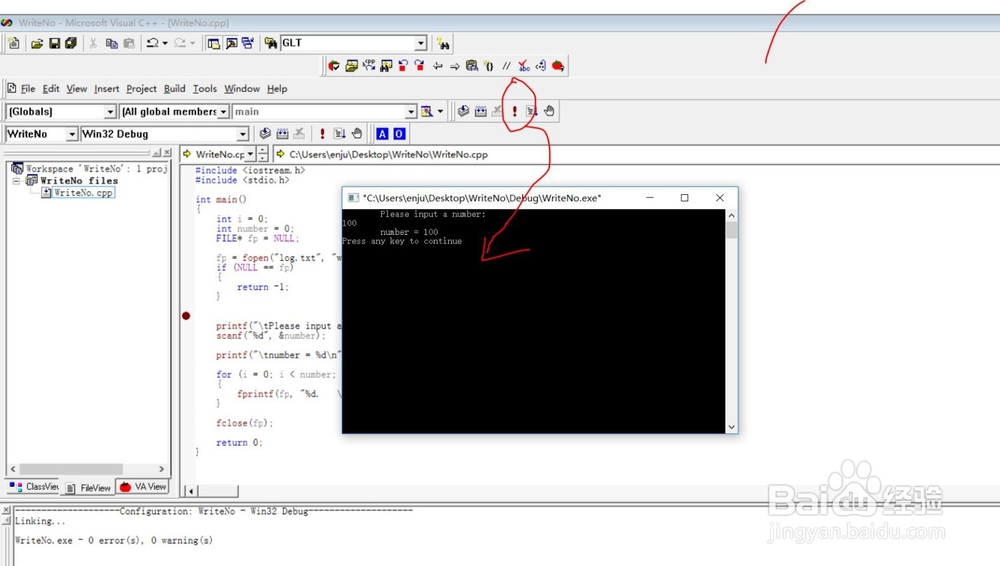Click the 'WriteNo.exe - 0 error(s)' output line

pyautogui.click(x=114, y=540)
